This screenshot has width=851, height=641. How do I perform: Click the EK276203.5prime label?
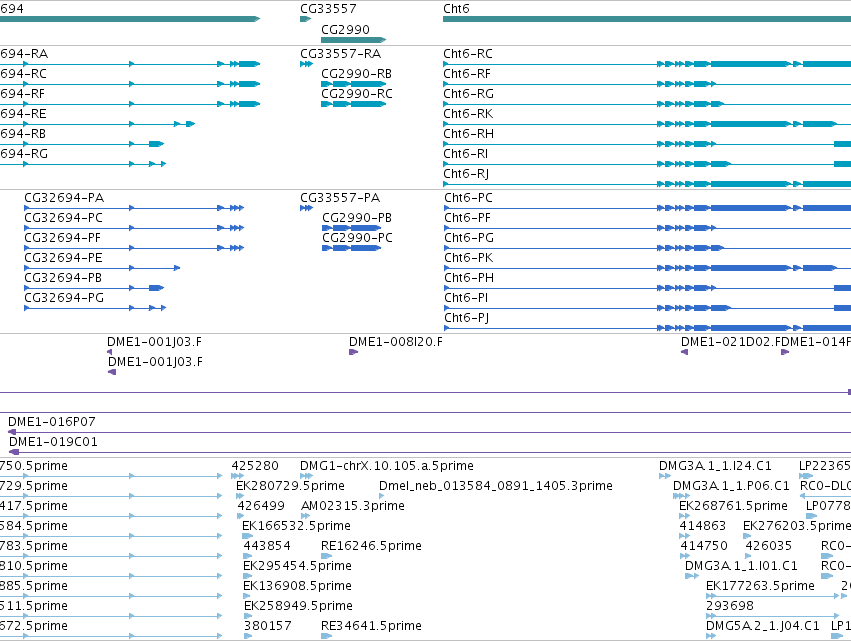797,526
